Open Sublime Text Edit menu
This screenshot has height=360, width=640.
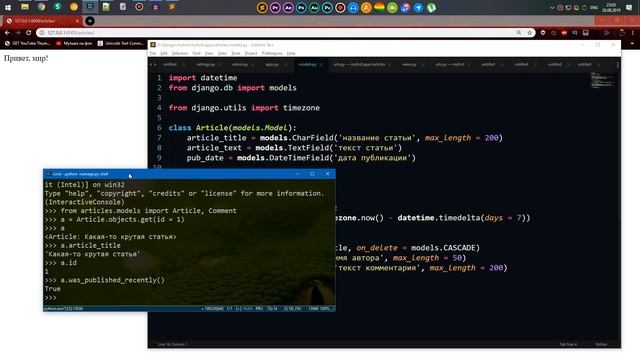click(164, 53)
